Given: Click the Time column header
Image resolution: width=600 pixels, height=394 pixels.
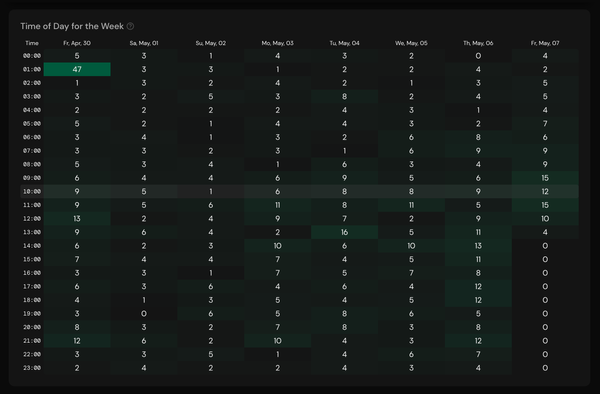Looking at the screenshot, I should pos(32,43).
